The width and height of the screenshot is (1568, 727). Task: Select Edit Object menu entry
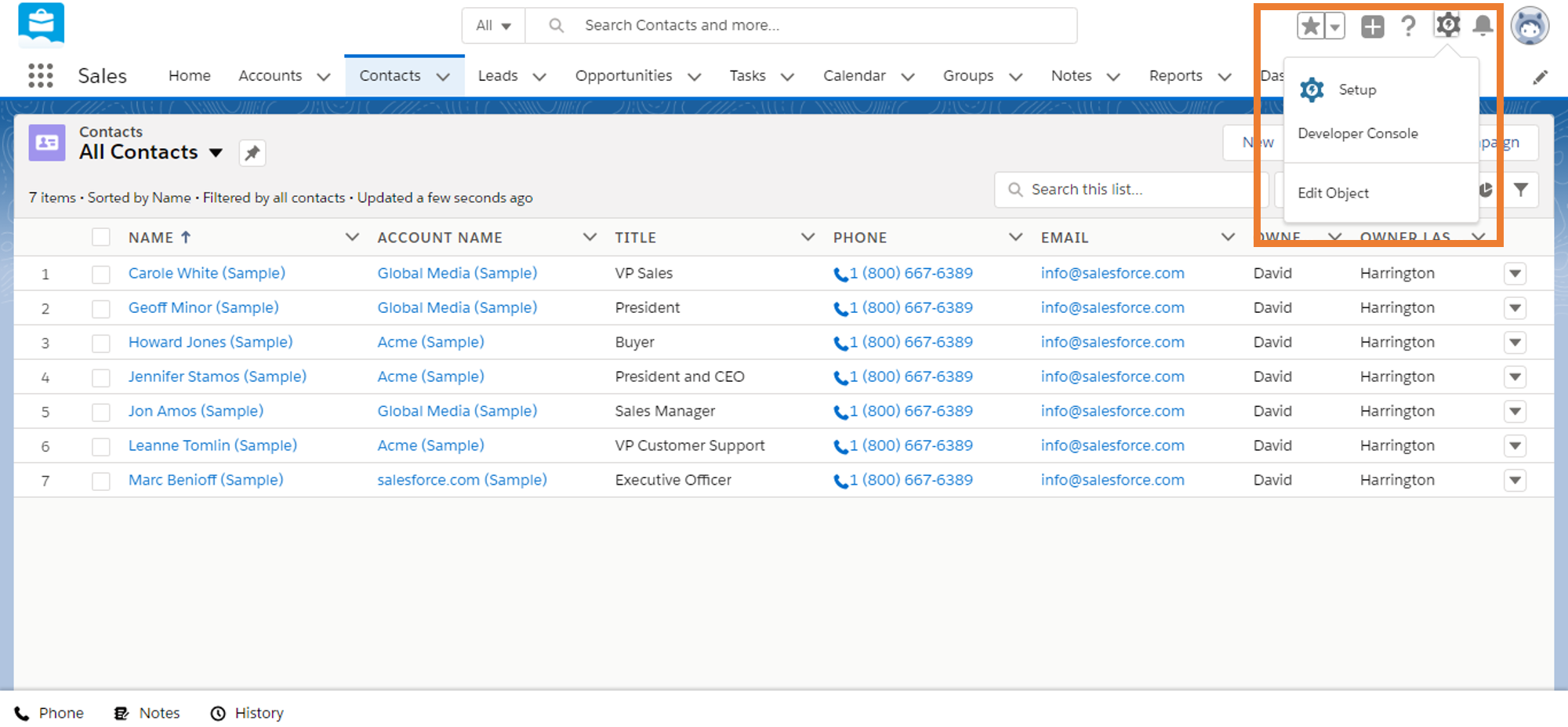click(1333, 193)
